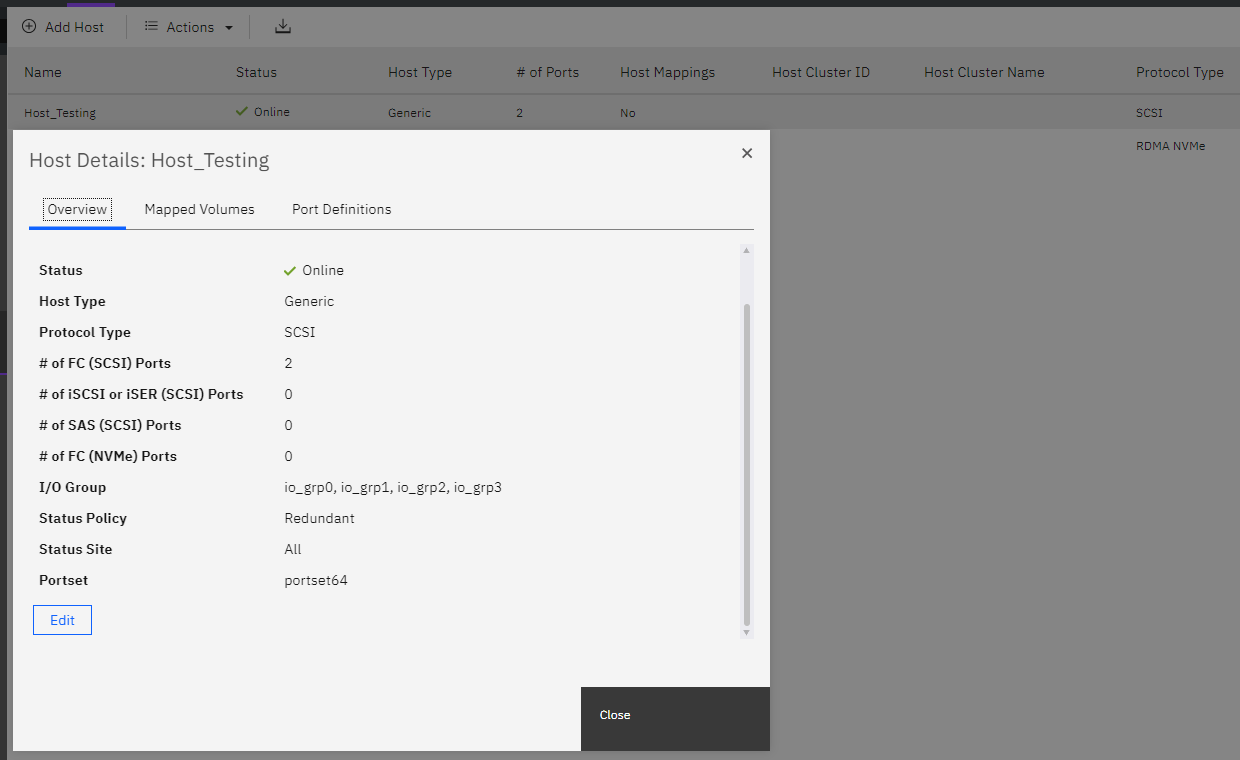Image resolution: width=1240 pixels, height=760 pixels.
Task: Click the download/export icon in toolbar
Action: pyautogui.click(x=283, y=27)
